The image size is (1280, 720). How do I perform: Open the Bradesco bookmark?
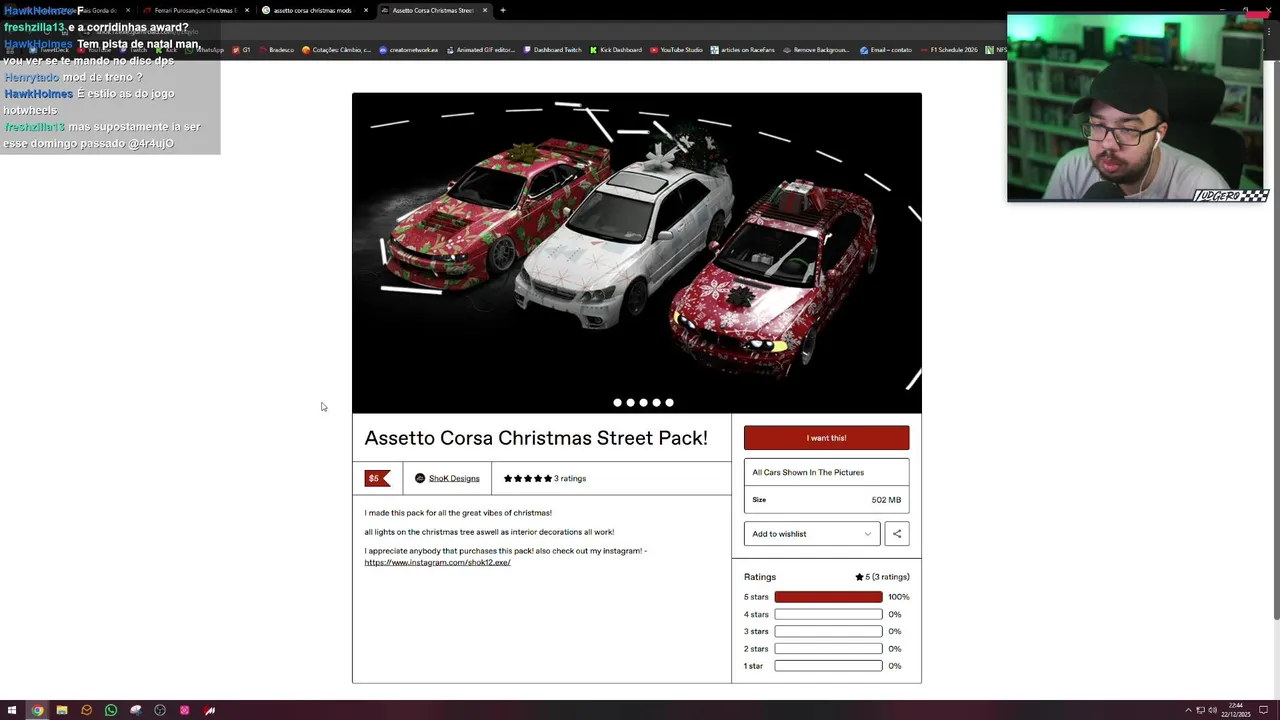(x=275, y=50)
